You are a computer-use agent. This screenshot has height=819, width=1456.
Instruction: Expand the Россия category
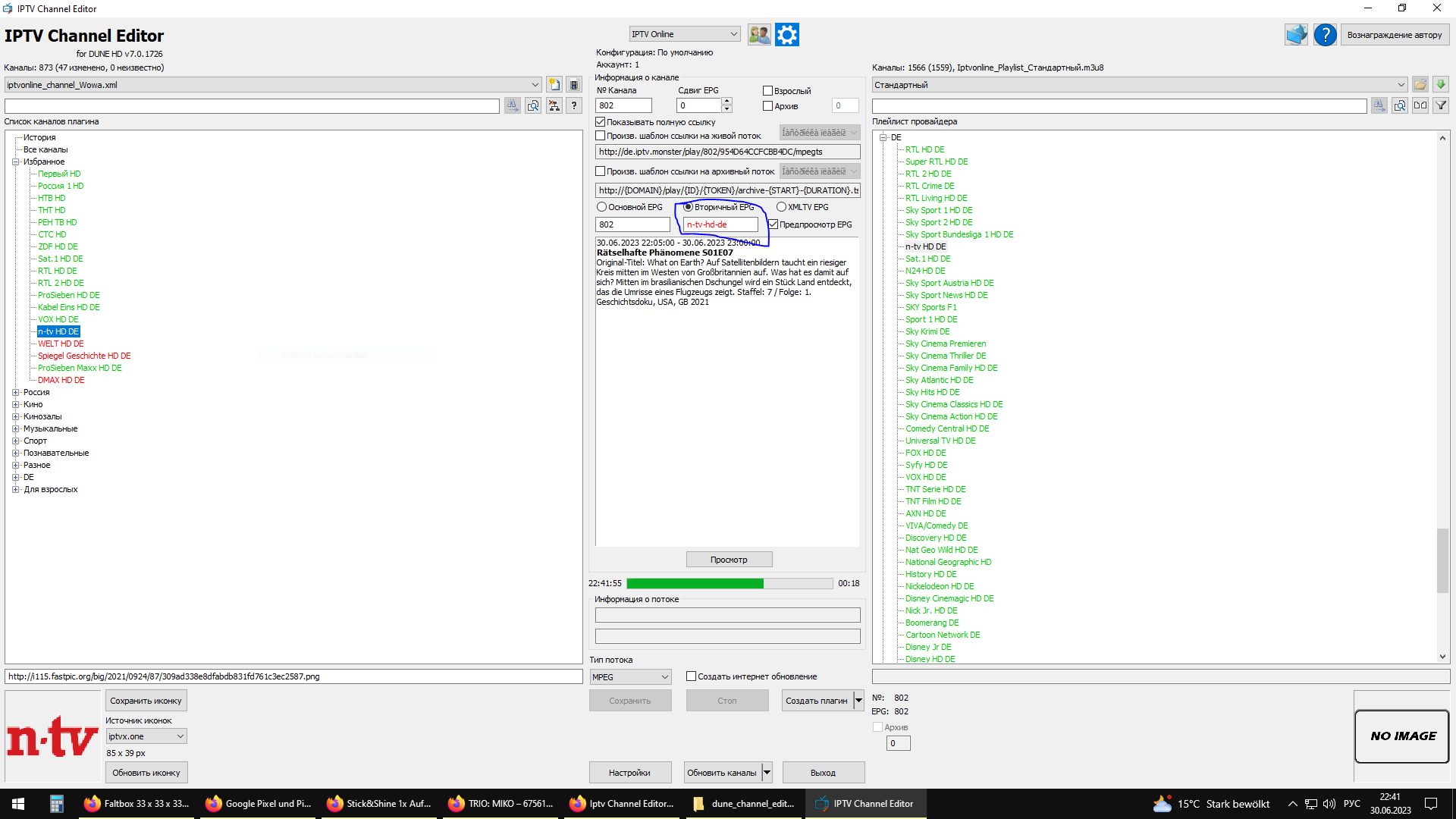[x=15, y=392]
